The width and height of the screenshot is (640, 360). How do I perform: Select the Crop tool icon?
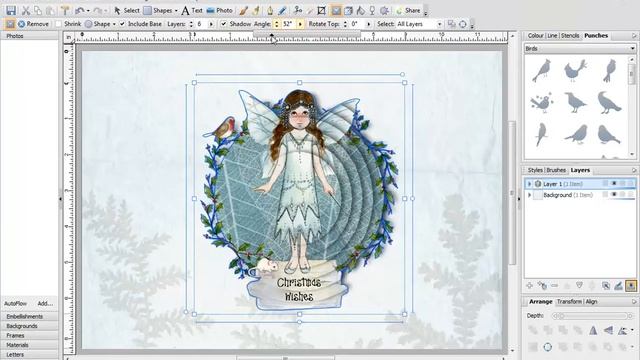click(x=322, y=11)
